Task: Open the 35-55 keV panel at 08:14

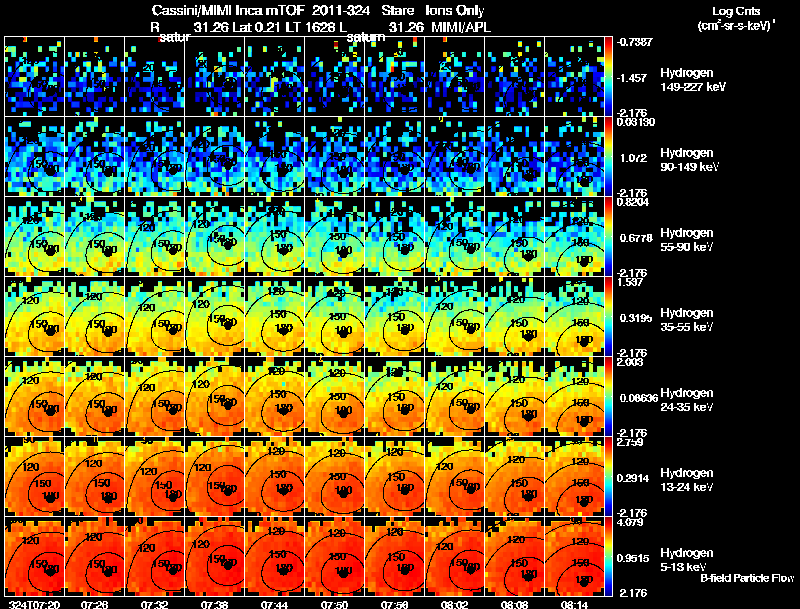Action: pyautogui.click(x=574, y=317)
